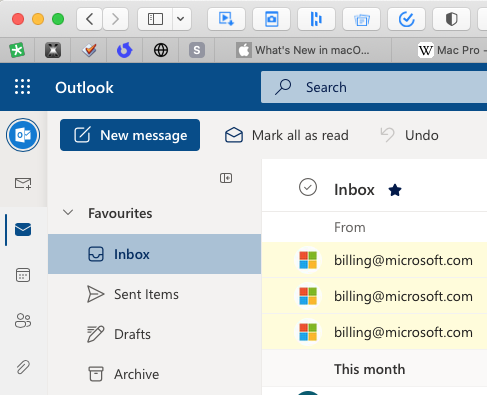Open the Calendar icon in left rail
This screenshot has height=395, width=487.
coord(23,275)
